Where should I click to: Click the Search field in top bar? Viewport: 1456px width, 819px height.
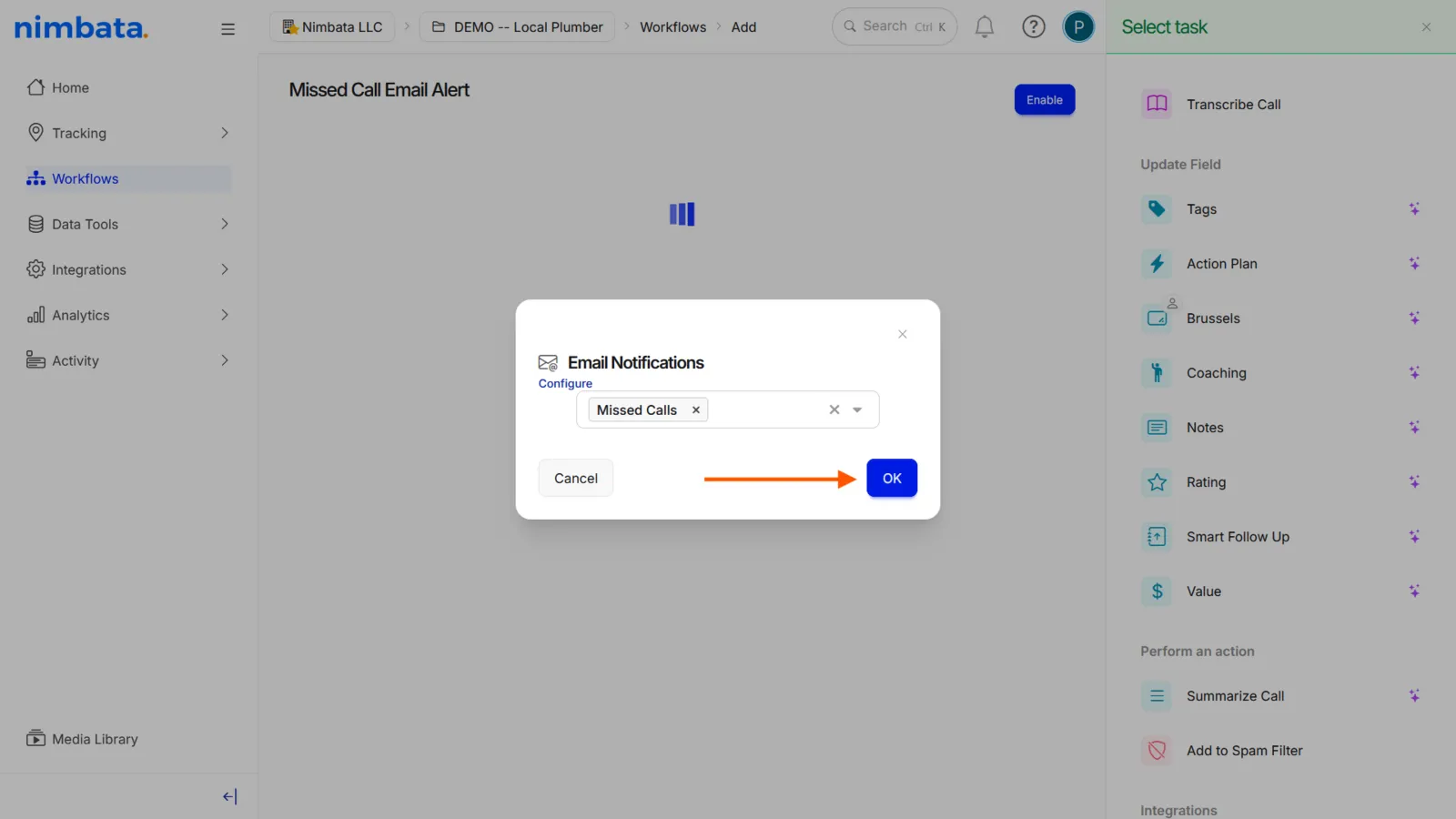[895, 26]
